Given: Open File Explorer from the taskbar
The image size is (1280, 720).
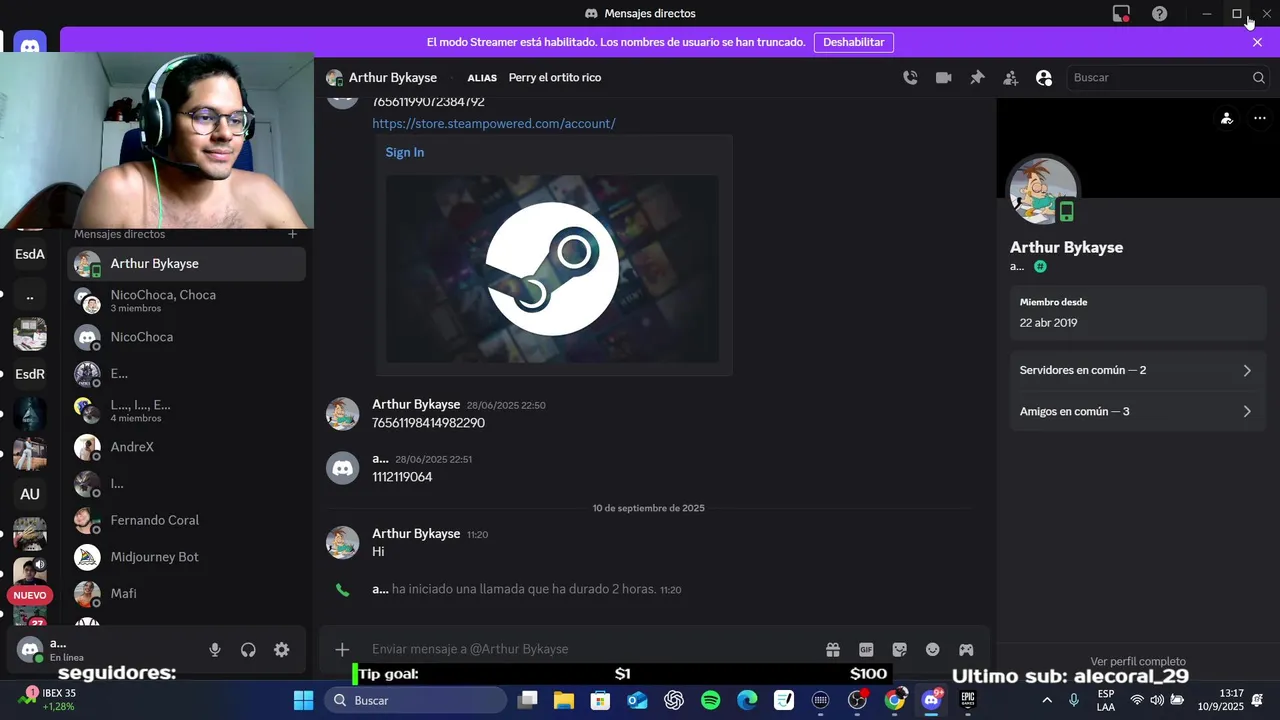Looking at the screenshot, I should pos(564,700).
